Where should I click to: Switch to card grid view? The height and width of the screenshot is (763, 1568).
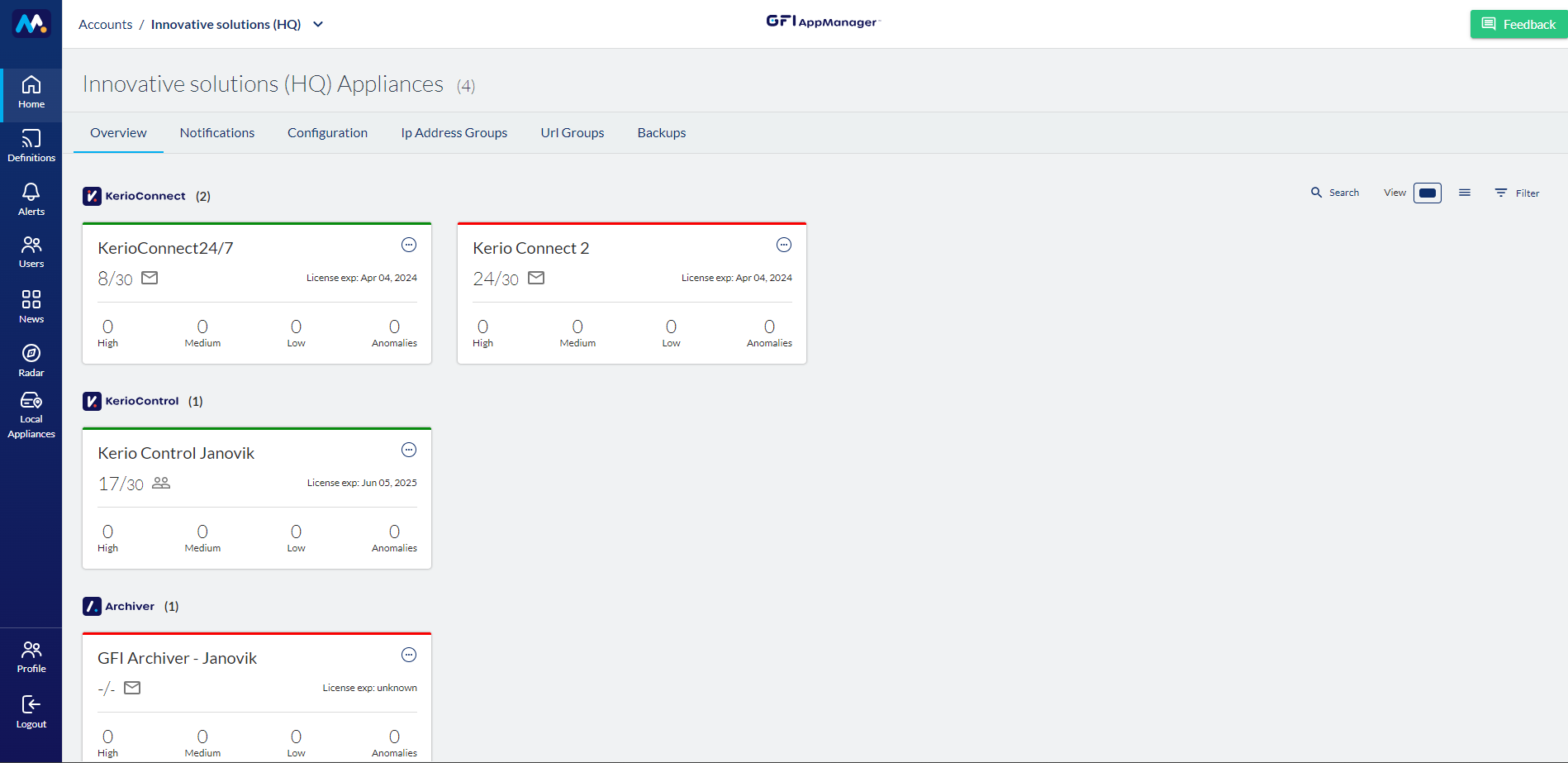[x=1427, y=193]
